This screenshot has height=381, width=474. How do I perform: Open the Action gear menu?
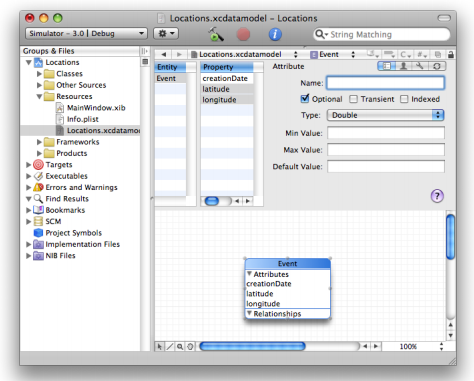[x=166, y=33]
